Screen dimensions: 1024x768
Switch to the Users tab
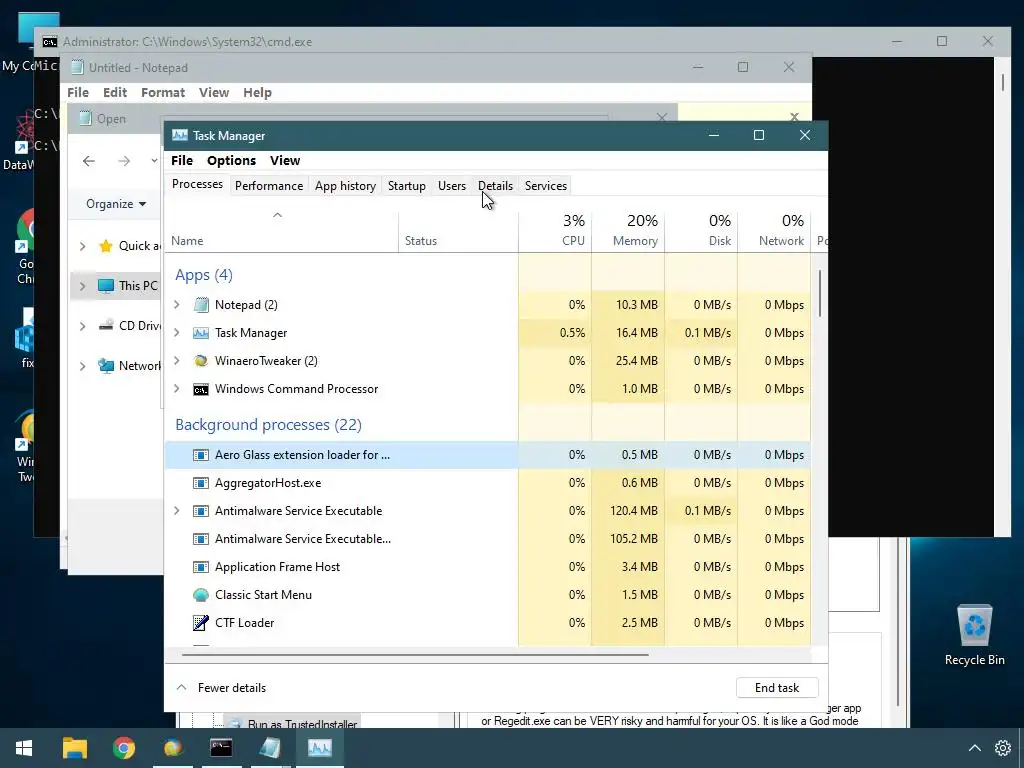452,185
